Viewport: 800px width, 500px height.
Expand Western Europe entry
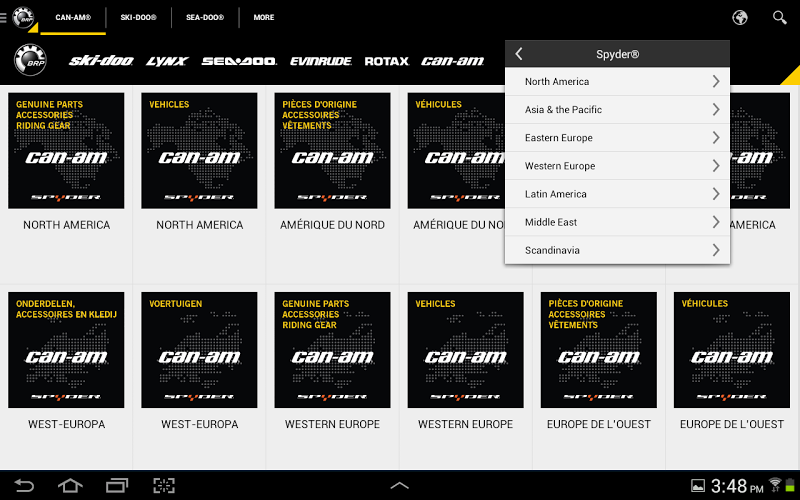tap(617, 166)
